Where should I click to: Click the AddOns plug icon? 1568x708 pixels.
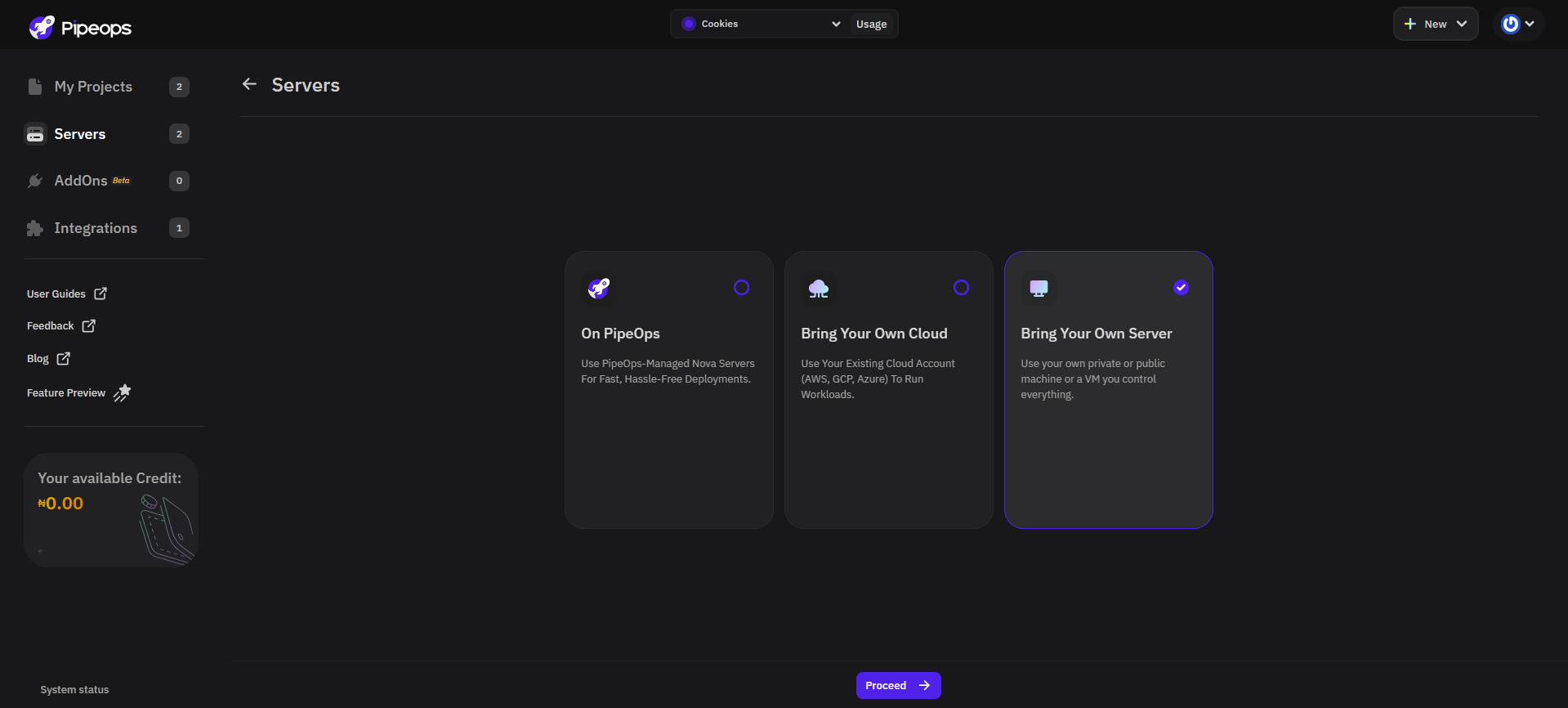click(35, 181)
